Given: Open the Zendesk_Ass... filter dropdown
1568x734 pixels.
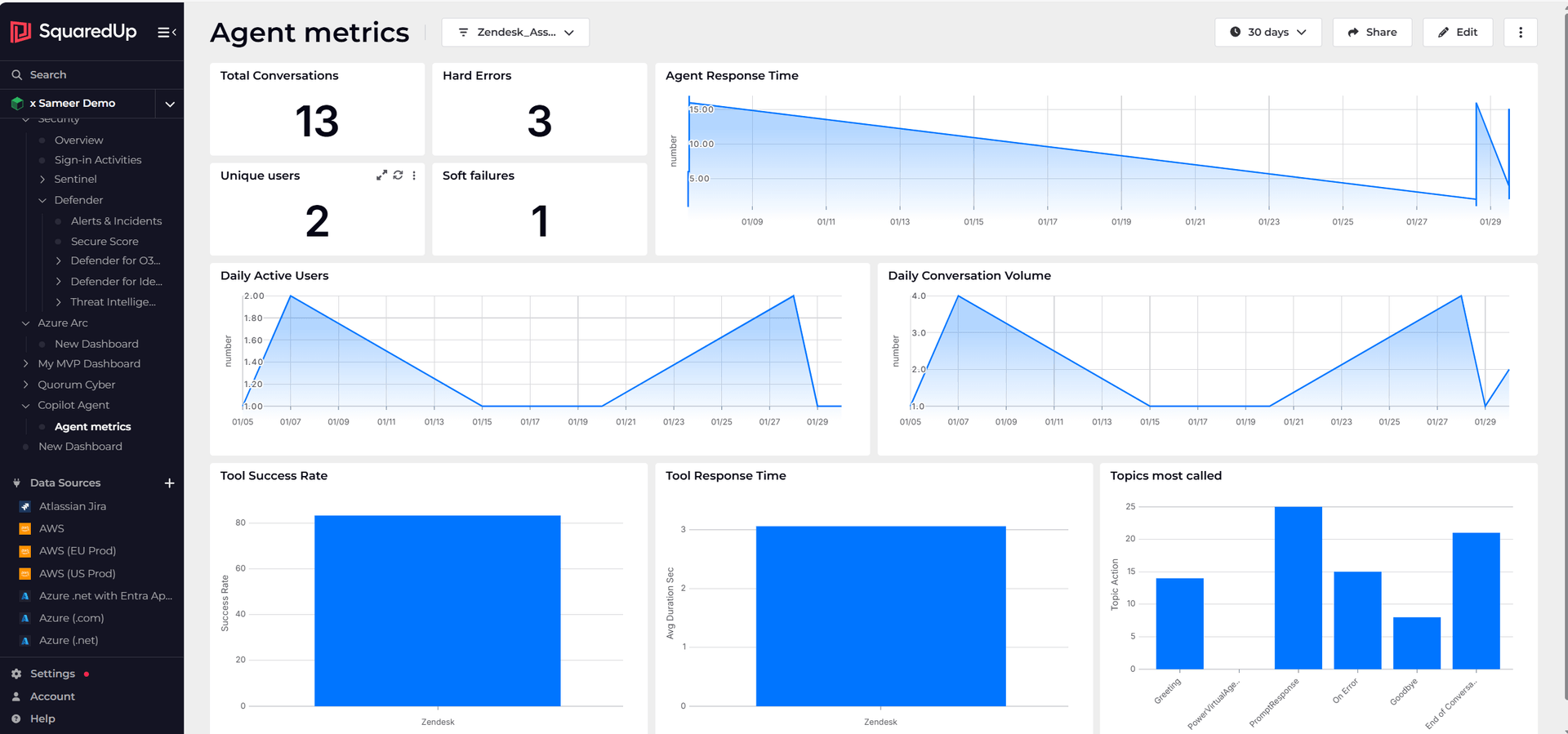Looking at the screenshot, I should point(515,33).
